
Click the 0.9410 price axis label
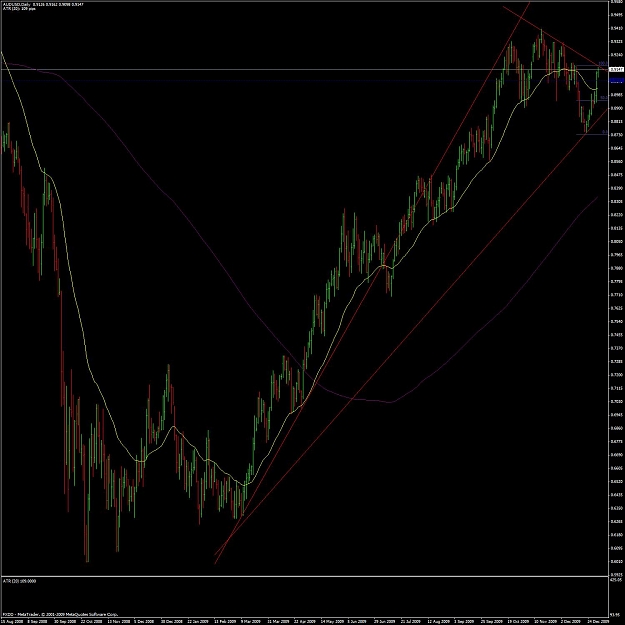(617, 28)
